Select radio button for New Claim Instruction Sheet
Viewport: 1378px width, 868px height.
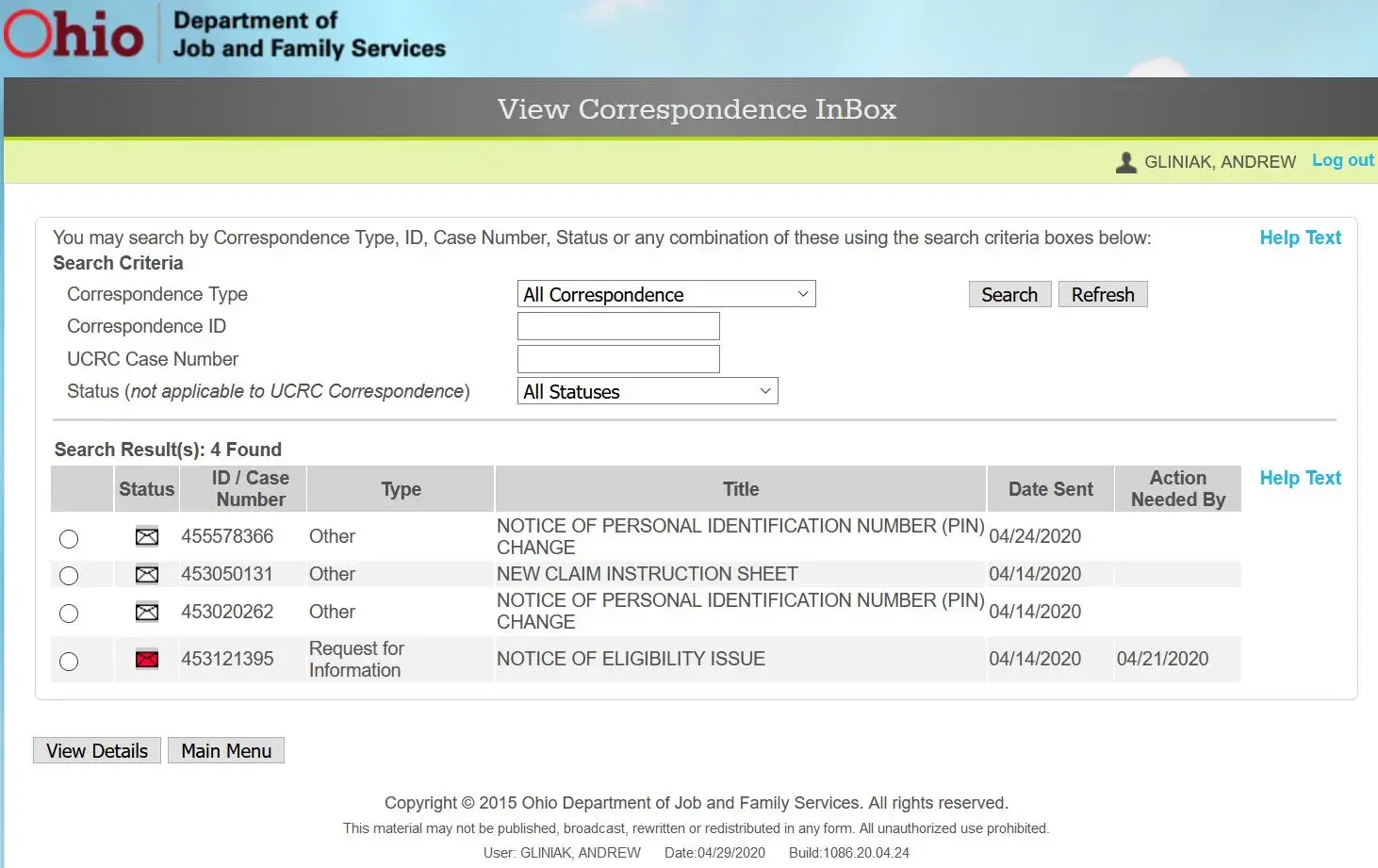[x=69, y=576]
